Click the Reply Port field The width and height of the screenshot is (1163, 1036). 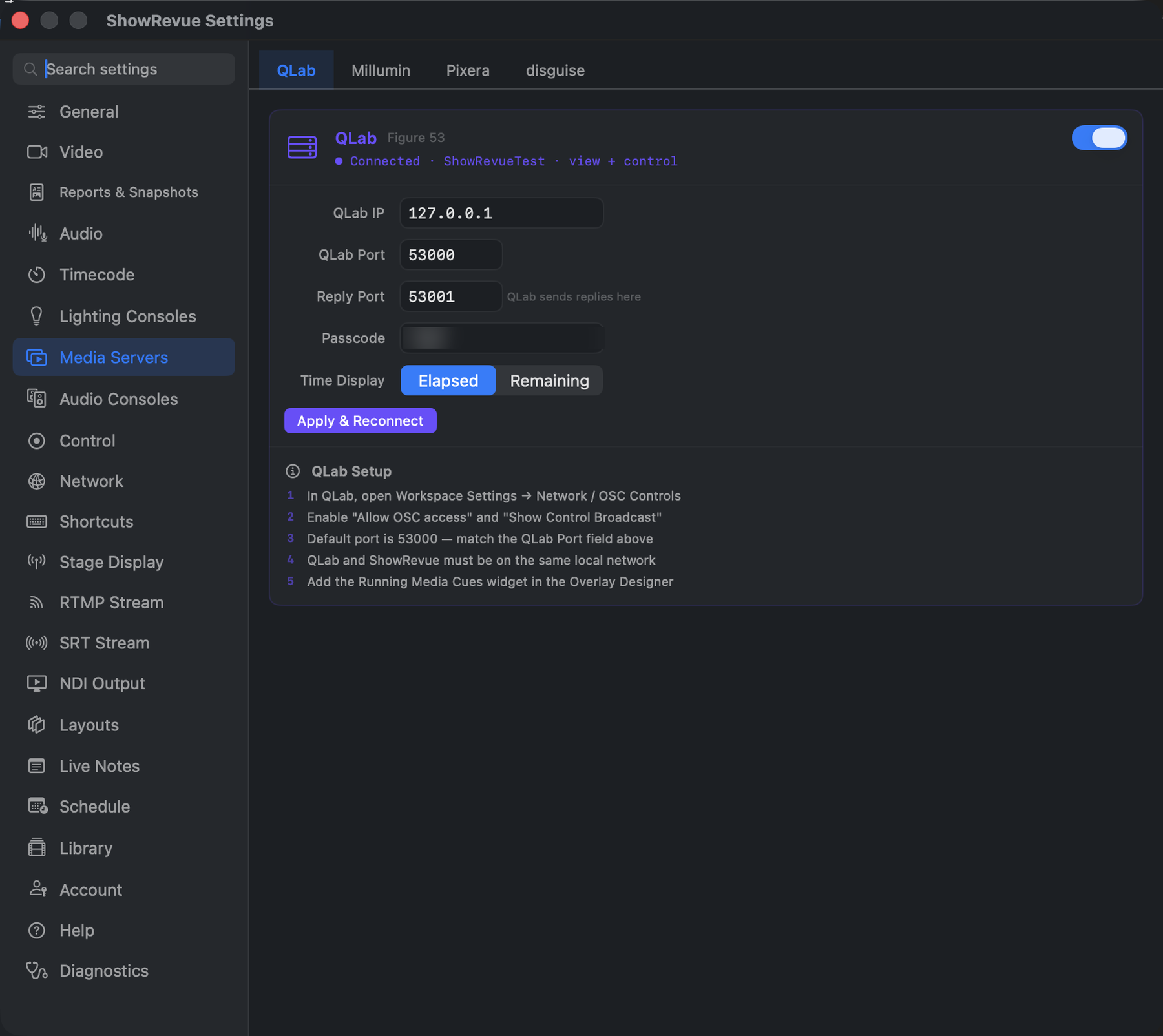tap(451, 296)
